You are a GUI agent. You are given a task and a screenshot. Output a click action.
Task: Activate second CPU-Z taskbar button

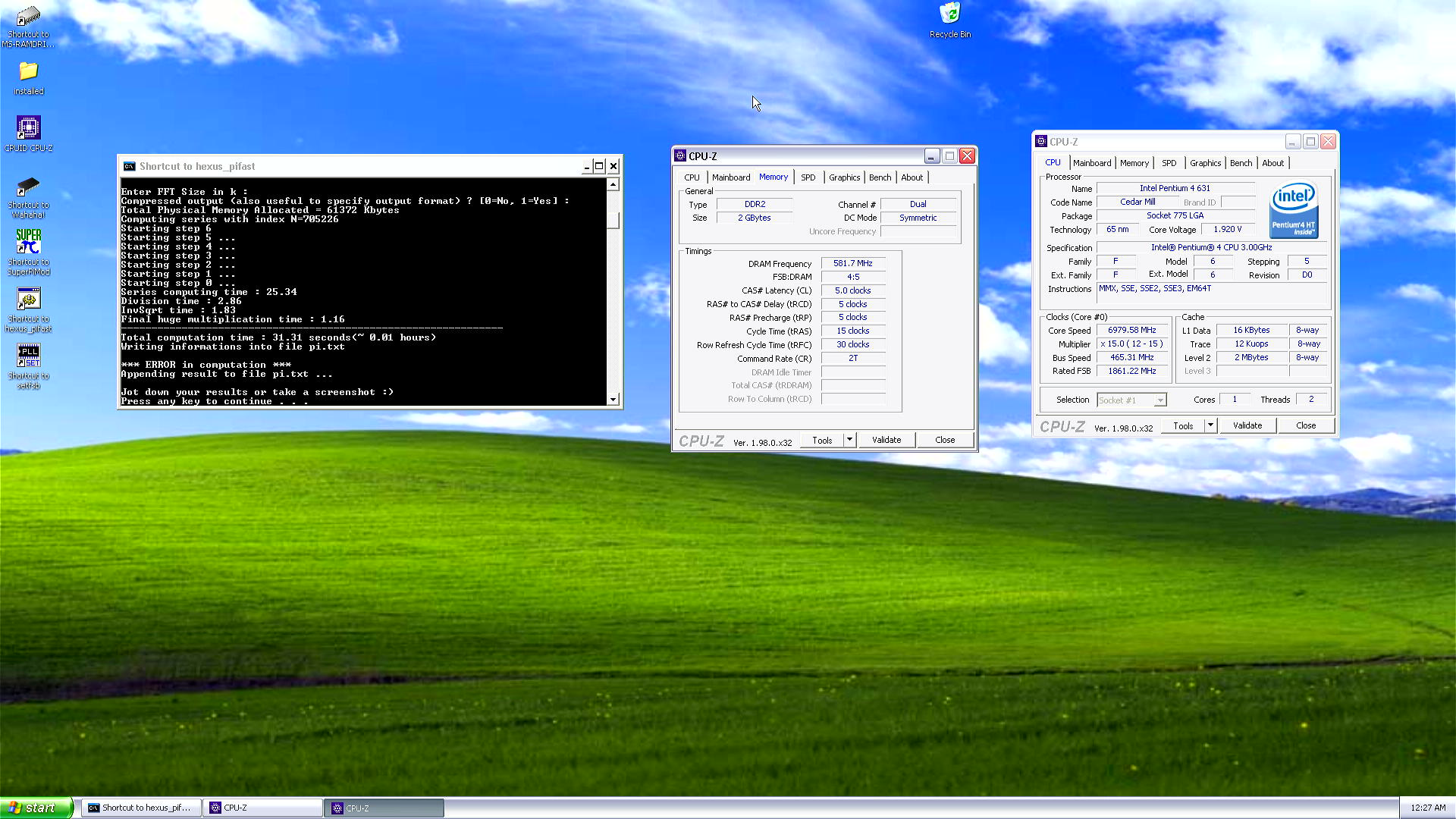click(384, 808)
